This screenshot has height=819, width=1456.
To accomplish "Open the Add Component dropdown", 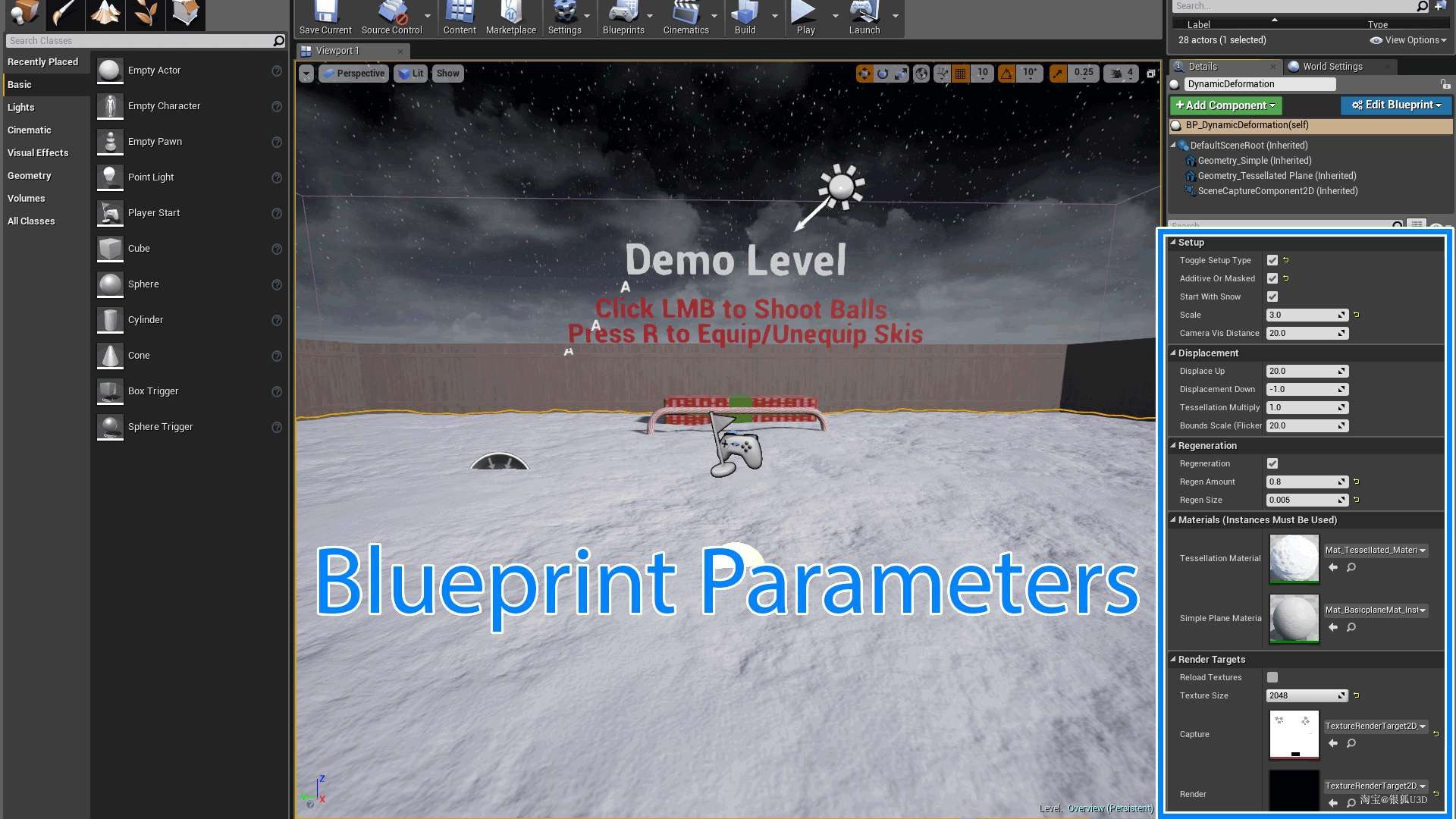I will point(1225,105).
